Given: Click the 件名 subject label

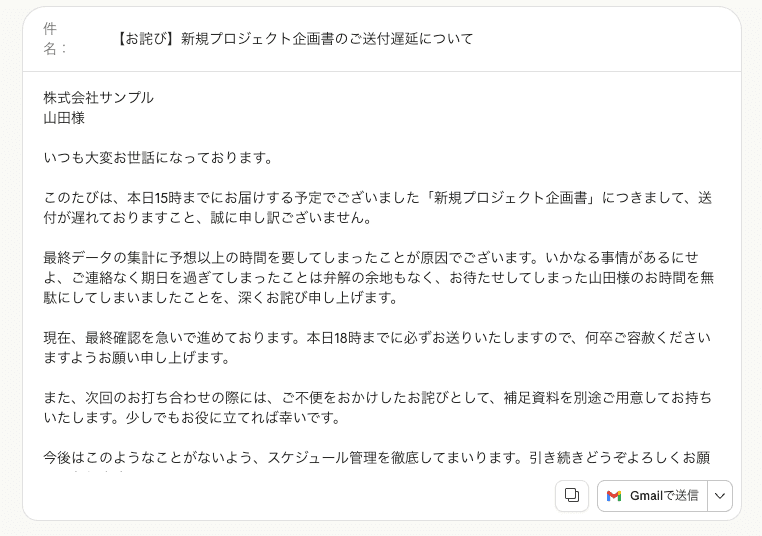Looking at the screenshot, I should tap(56, 38).
